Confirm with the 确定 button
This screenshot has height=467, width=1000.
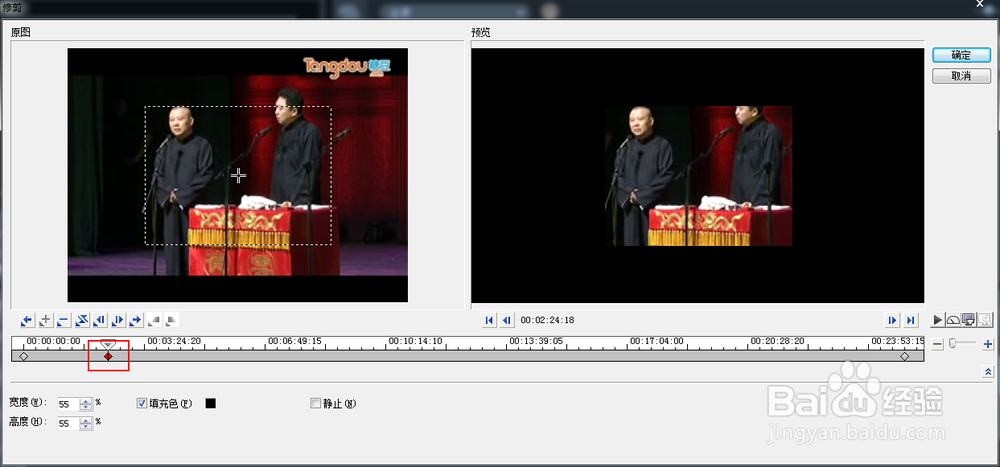pos(961,55)
